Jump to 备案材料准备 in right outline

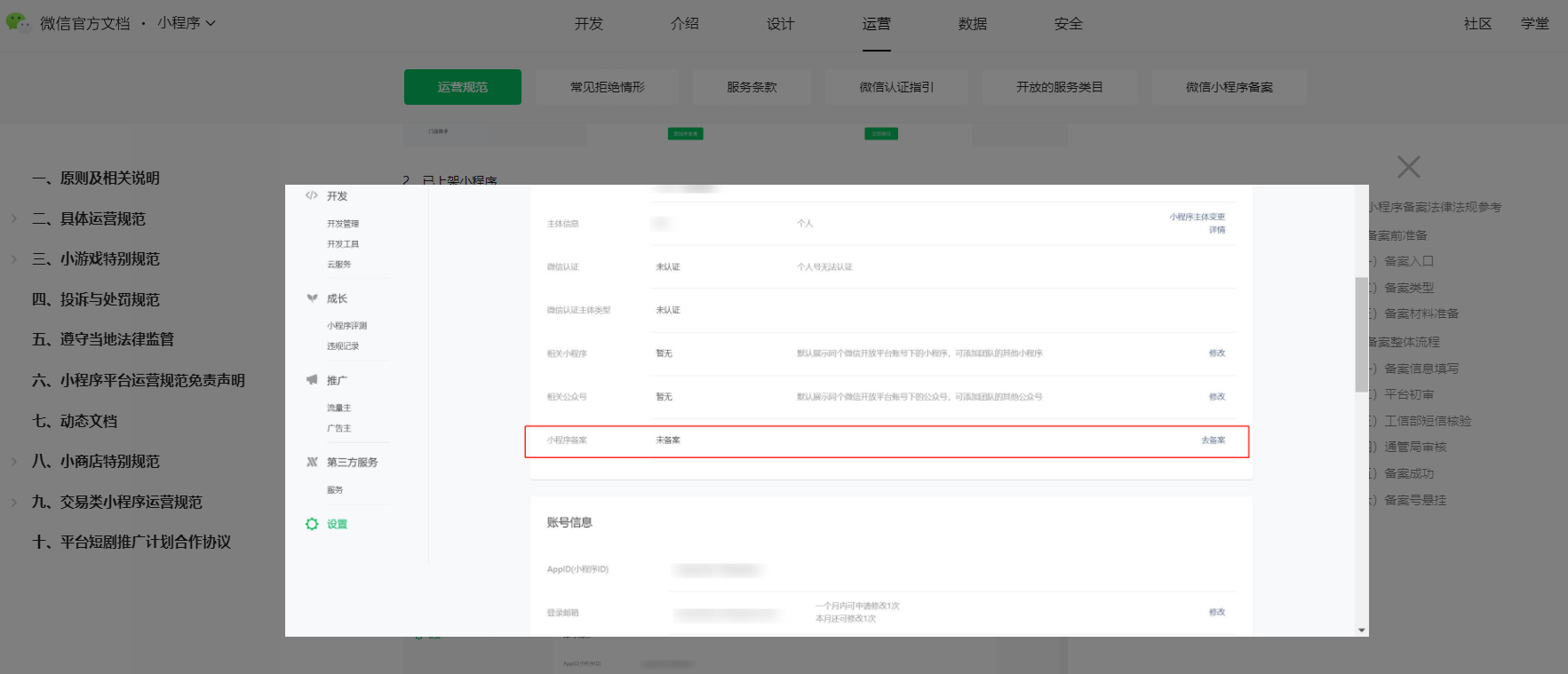[1421, 314]
